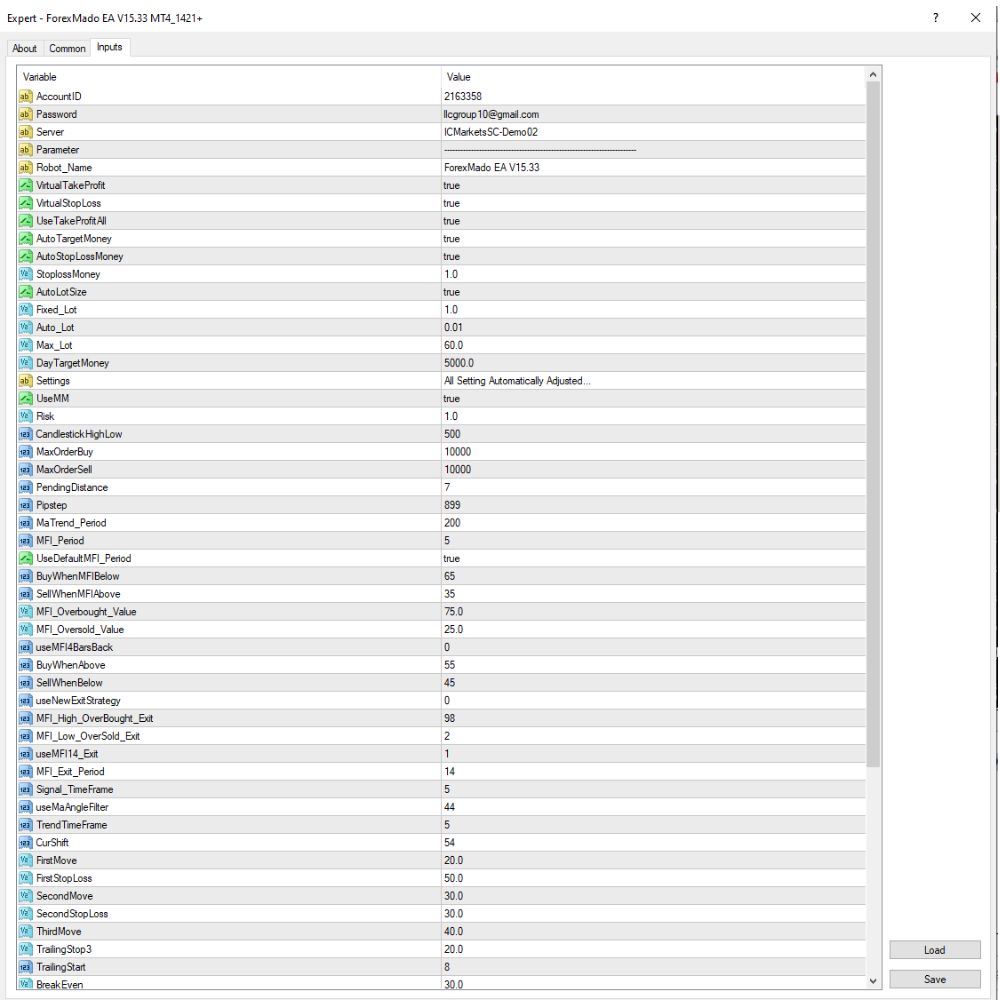Click the boolean icon beside AutoLotSize

click(x=26, y=291)
